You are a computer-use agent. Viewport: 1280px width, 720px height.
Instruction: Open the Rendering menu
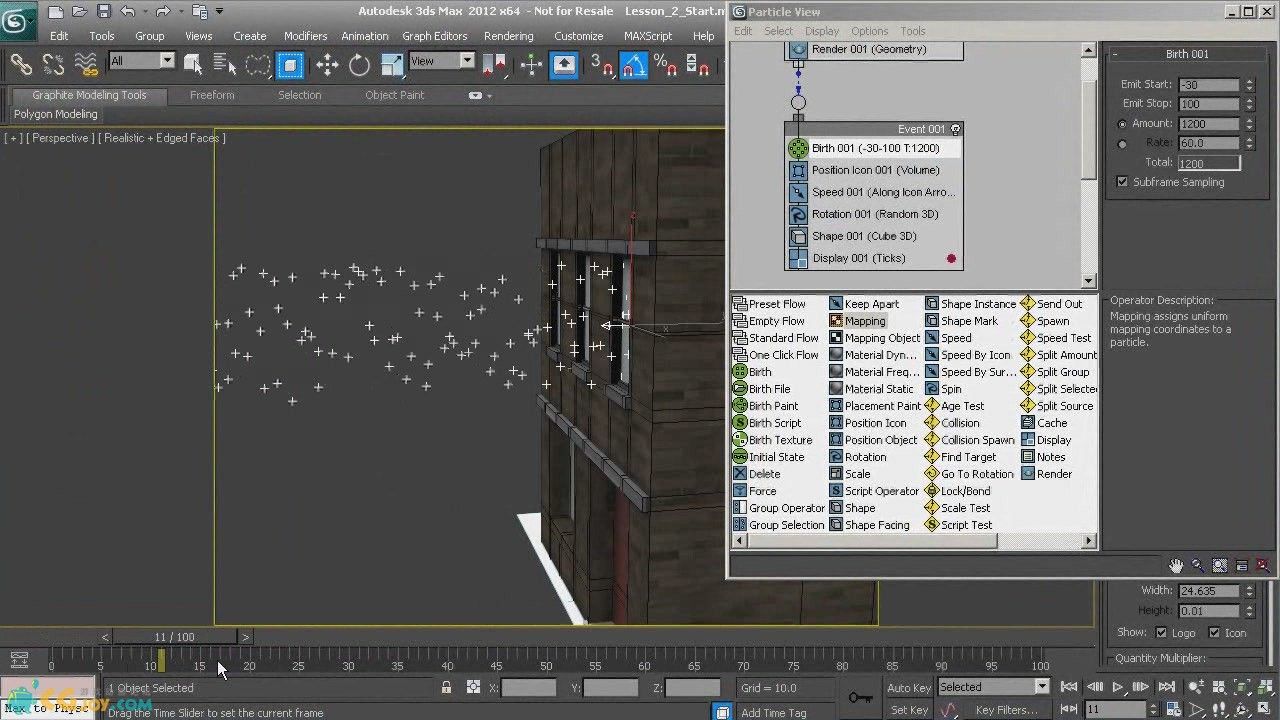click(x=508, y=36)
